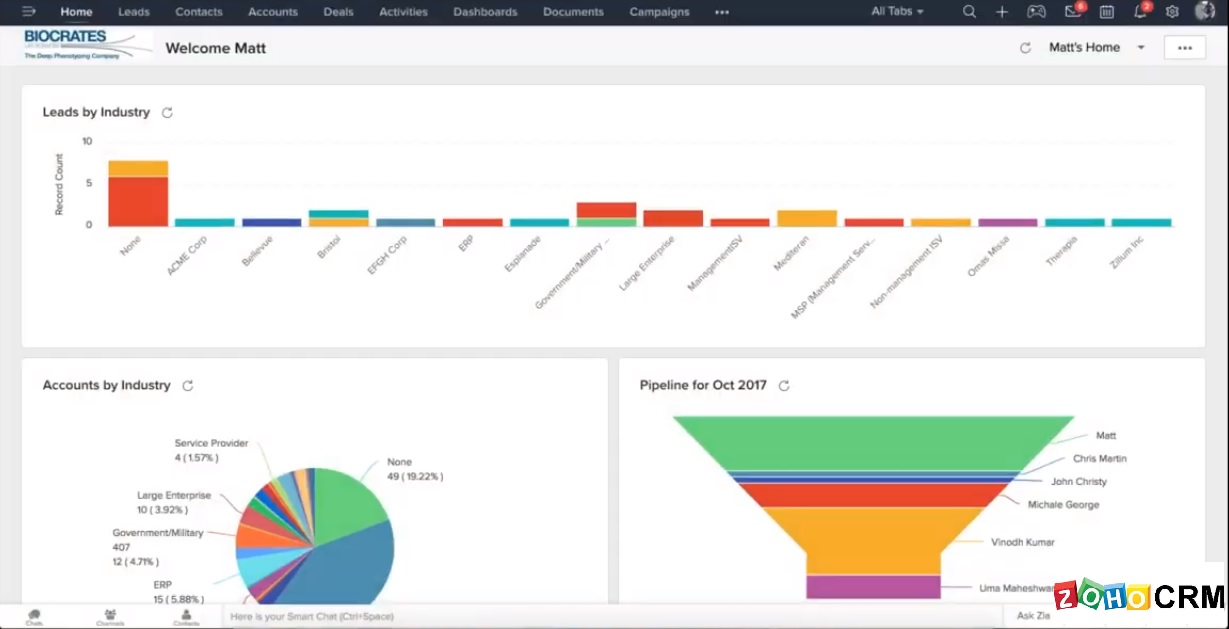Viewport: 1229px width, 629px height.
Task: Open the mail icon with notification badge
Action: [x=1071, y=12]
